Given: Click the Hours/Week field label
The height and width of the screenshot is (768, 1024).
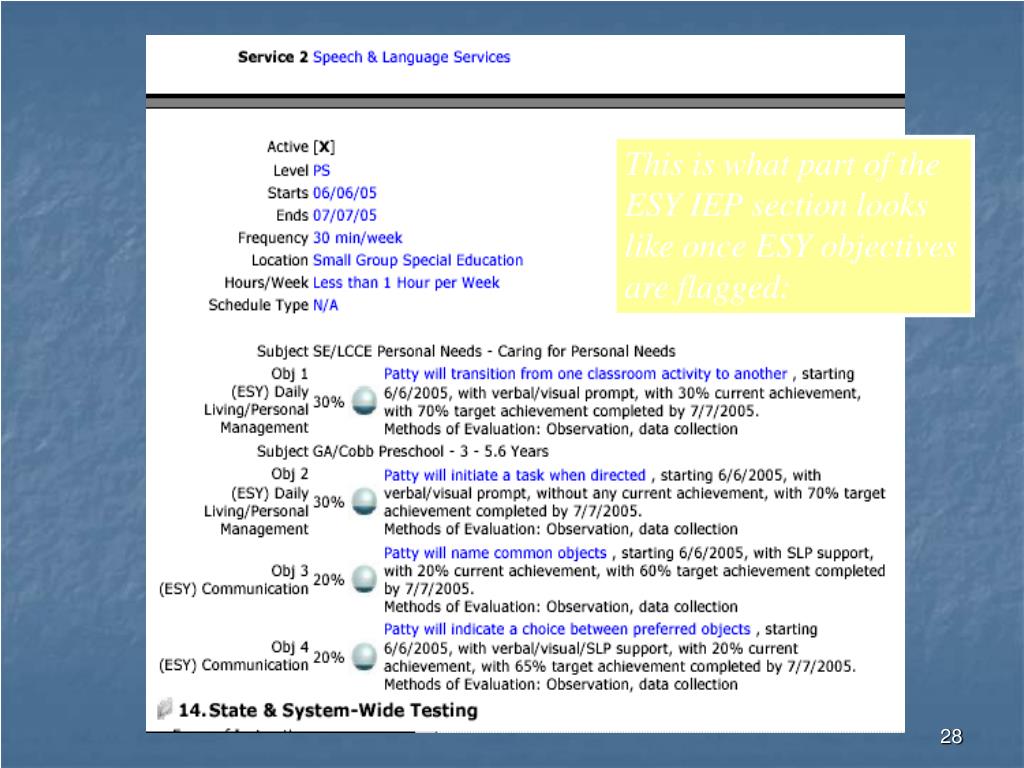Looking at the screenshot, I should coord(266,283).
